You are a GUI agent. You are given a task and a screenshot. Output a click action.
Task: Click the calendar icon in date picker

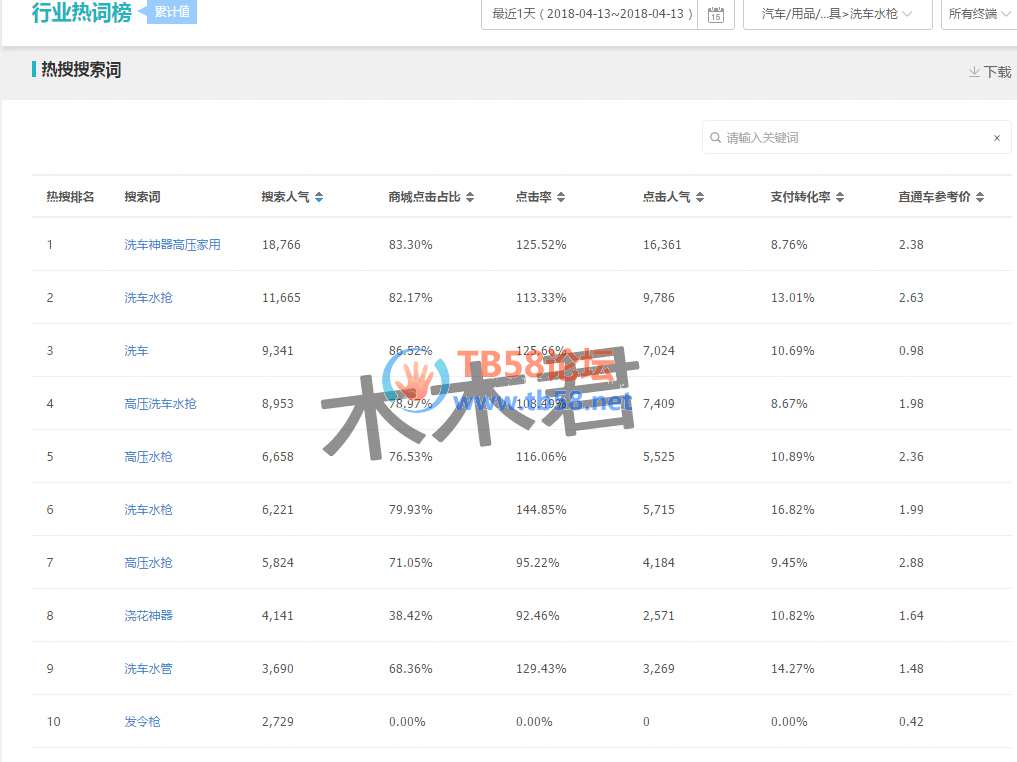point(715,14)
